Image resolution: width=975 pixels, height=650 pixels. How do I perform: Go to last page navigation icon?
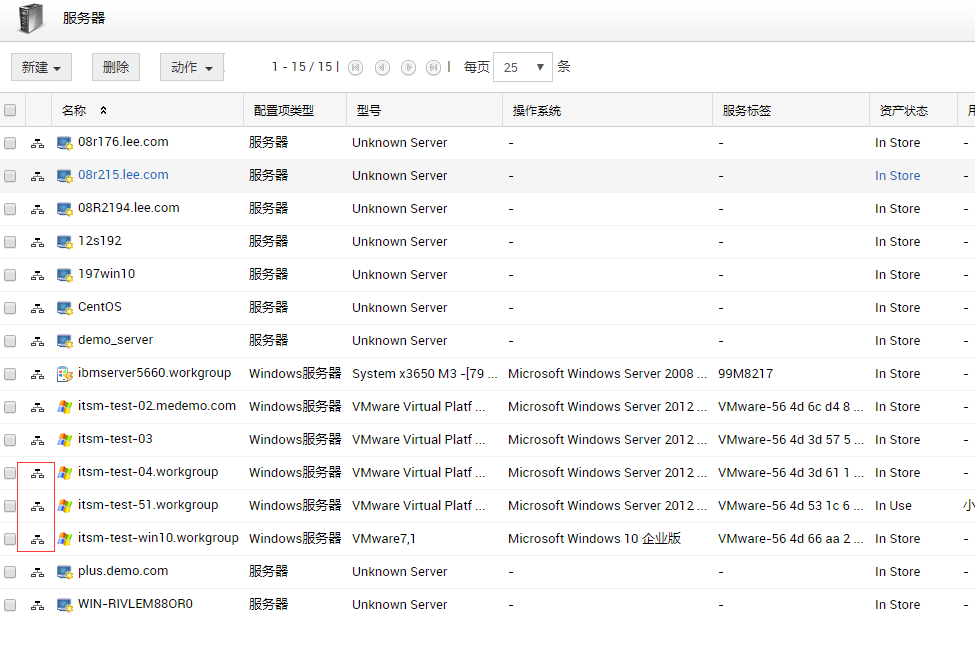tap(433, 67)
